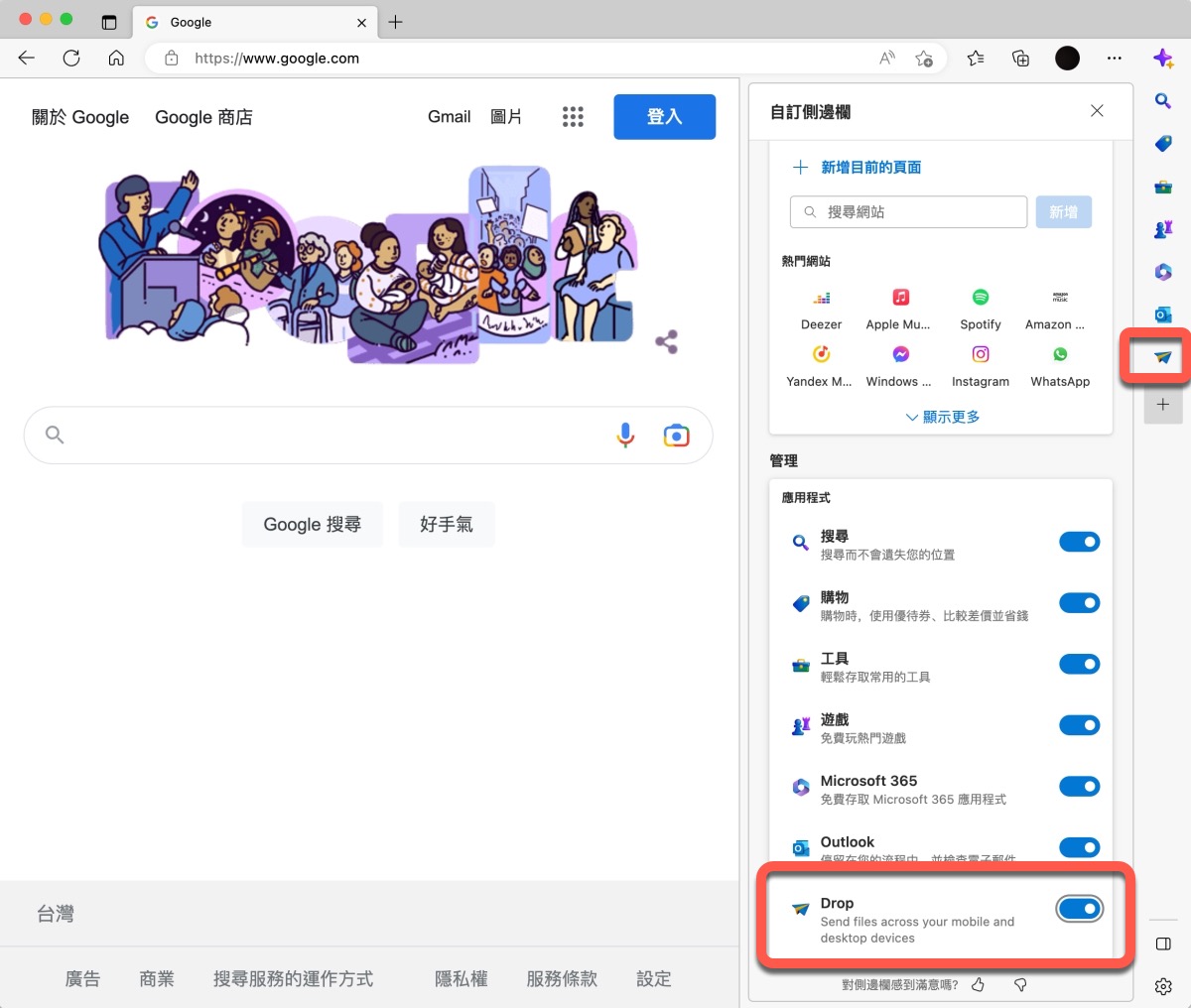
Task: Toggle the Microsoft 365 app switch
Action: (x=1079, y=787)
